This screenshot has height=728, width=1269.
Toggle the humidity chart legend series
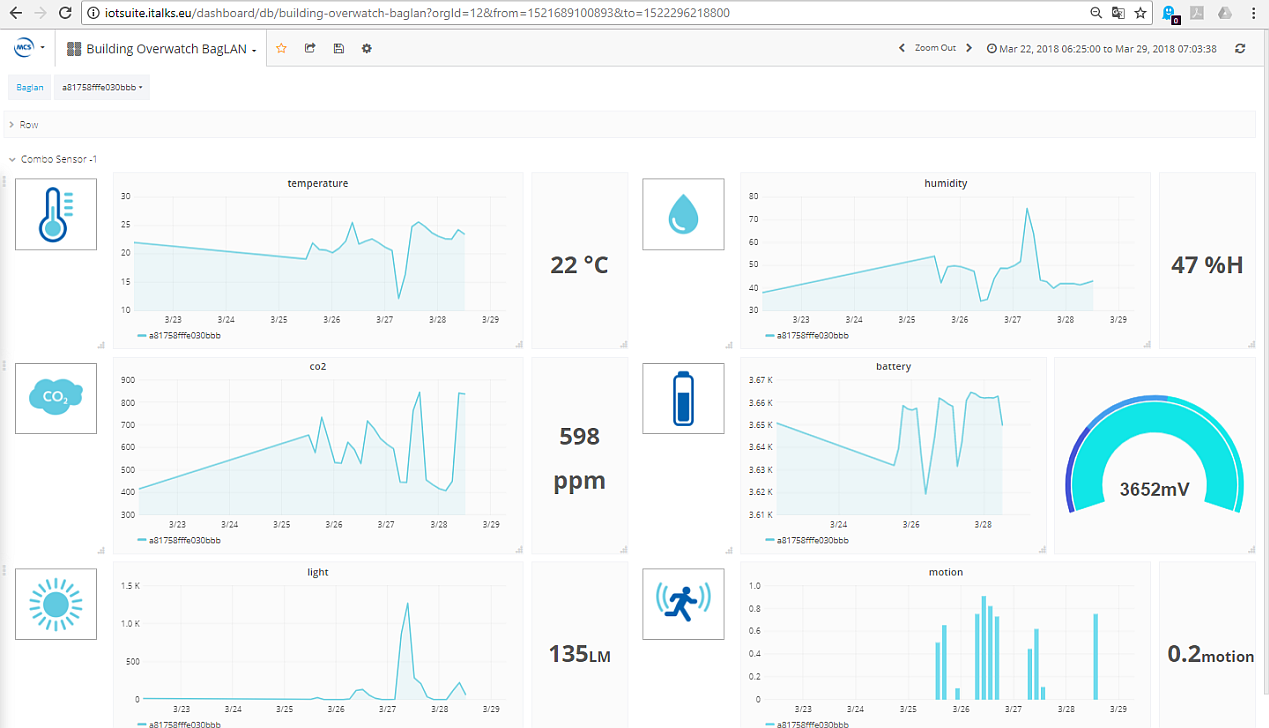pos(812,336)
